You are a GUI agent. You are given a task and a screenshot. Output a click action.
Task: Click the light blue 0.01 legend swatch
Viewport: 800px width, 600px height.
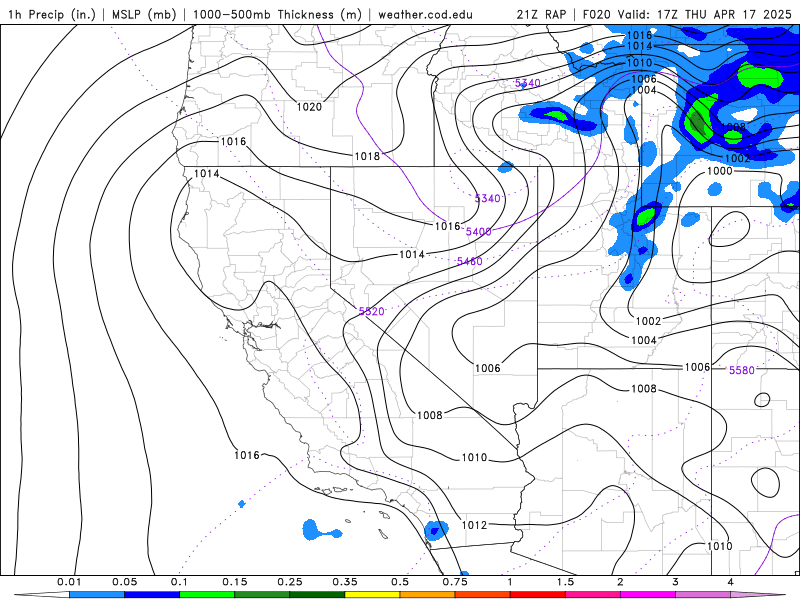point(97,595)
